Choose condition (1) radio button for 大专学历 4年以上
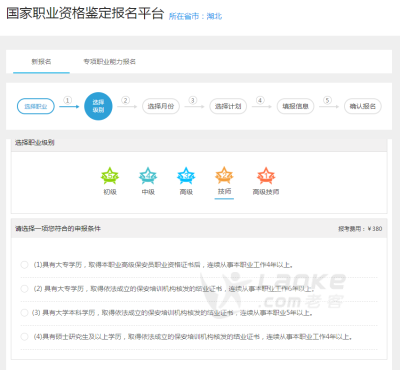The width and height of the screenshot is (400, 370). pos(24,265)
